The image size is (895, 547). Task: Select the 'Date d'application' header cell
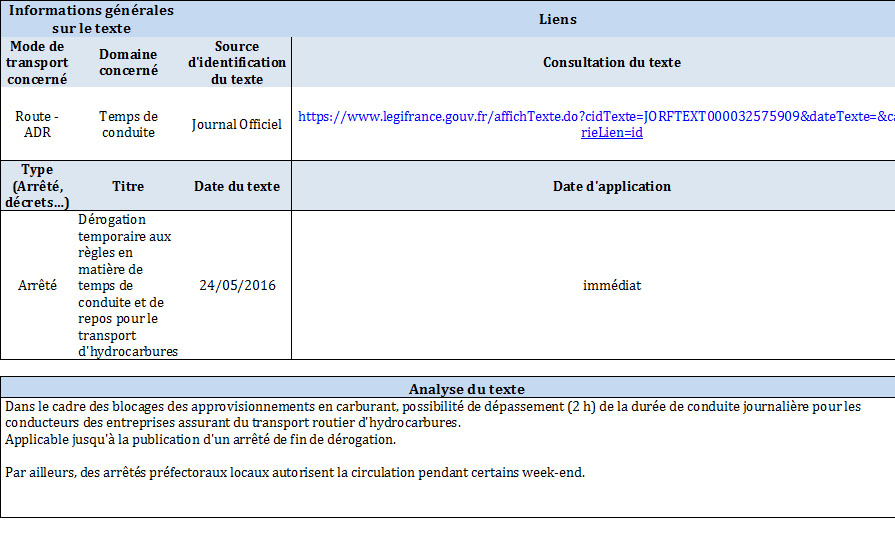click(x=611, y=186)
